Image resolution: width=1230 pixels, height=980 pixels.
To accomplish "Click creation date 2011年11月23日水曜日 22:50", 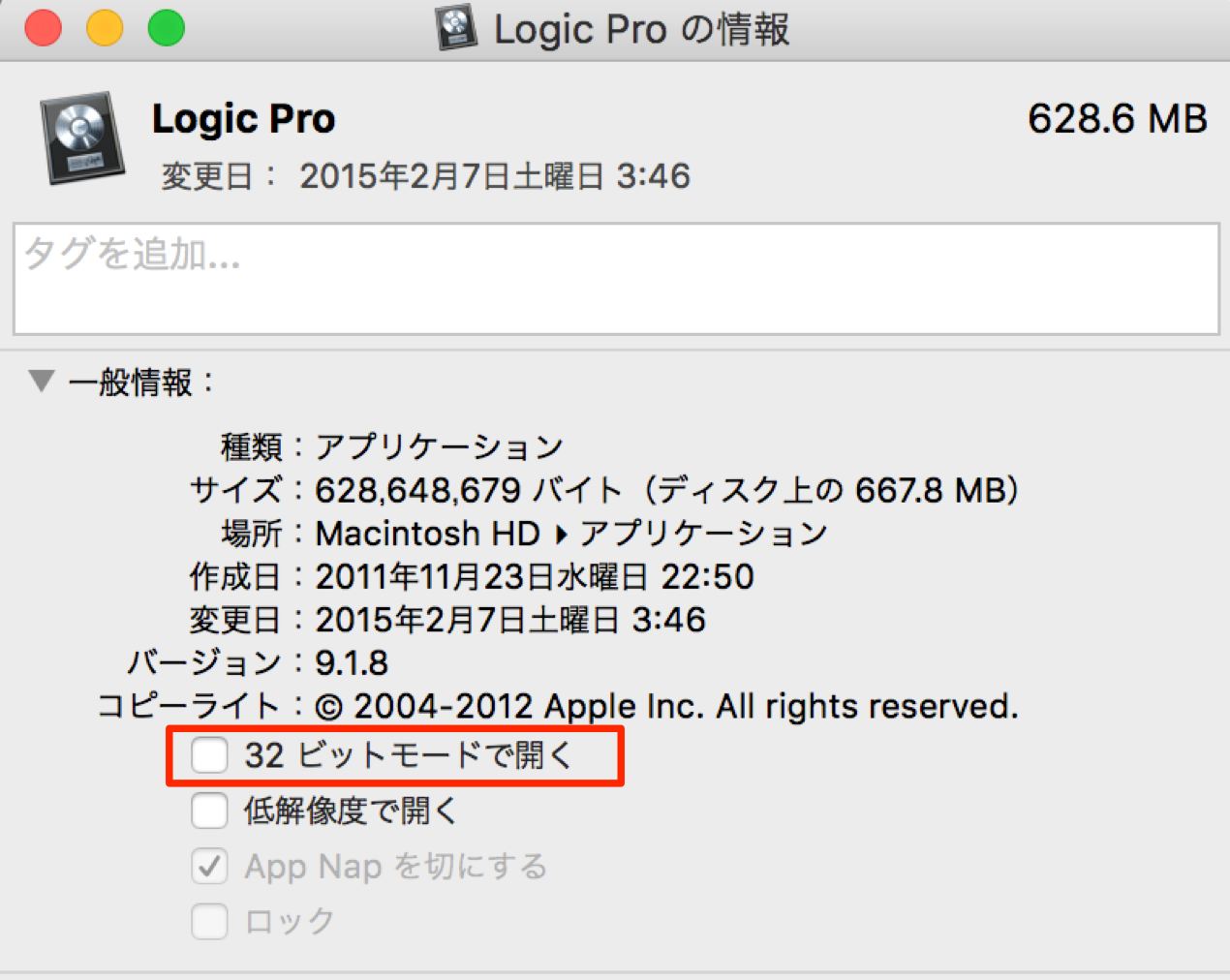I will point(535,576).
